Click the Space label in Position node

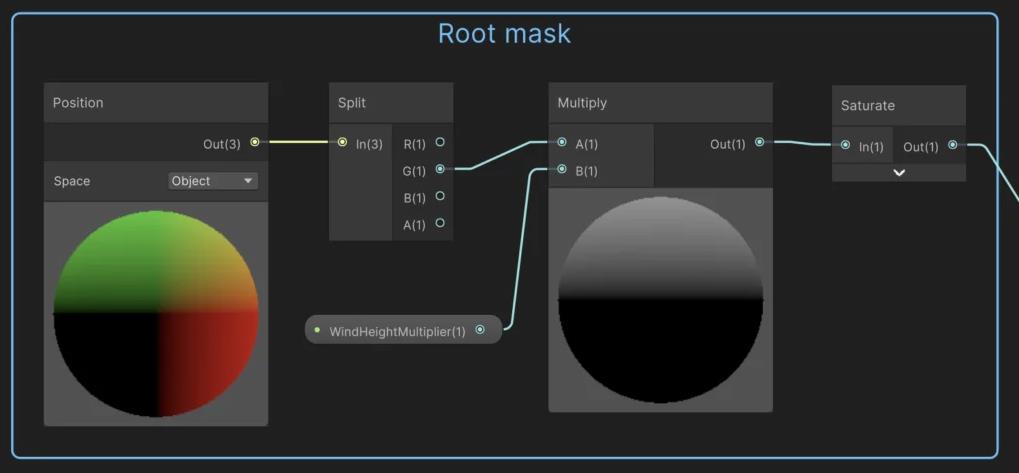pos(72,181)
